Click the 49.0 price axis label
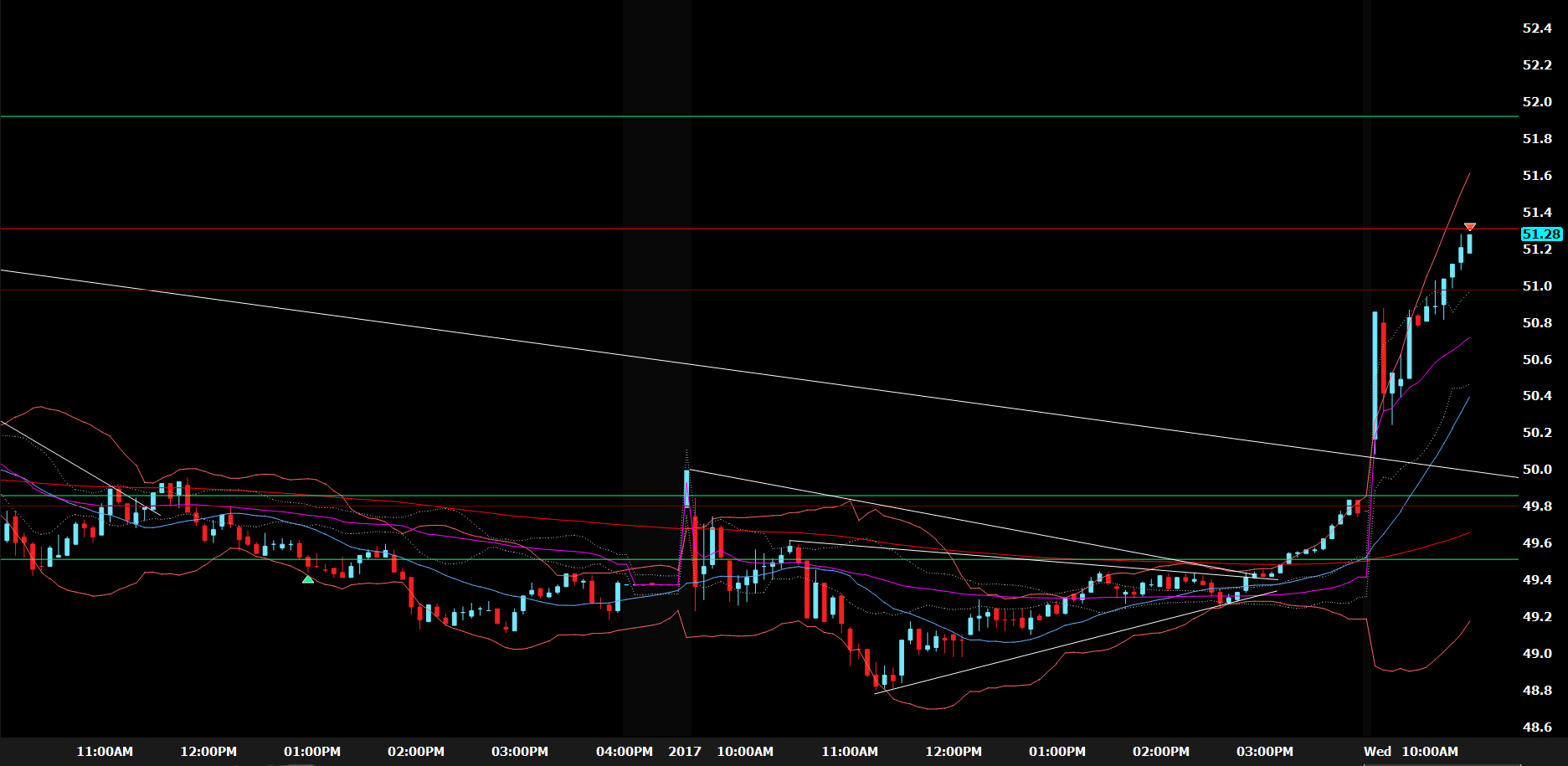This screenshot has height=766, width=1568. coord(1537,654)
